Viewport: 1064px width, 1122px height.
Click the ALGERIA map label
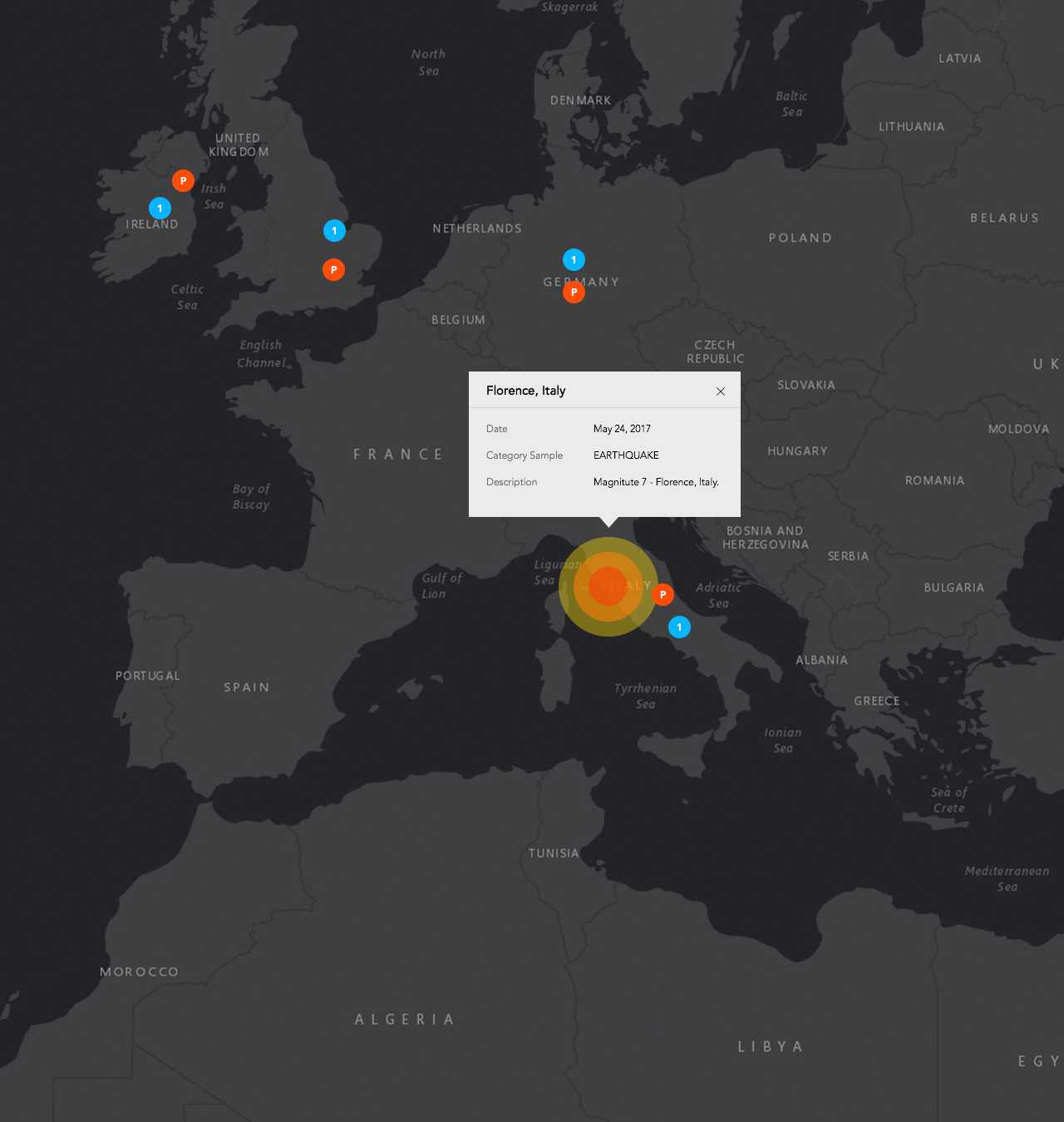tap(405, 1020)
